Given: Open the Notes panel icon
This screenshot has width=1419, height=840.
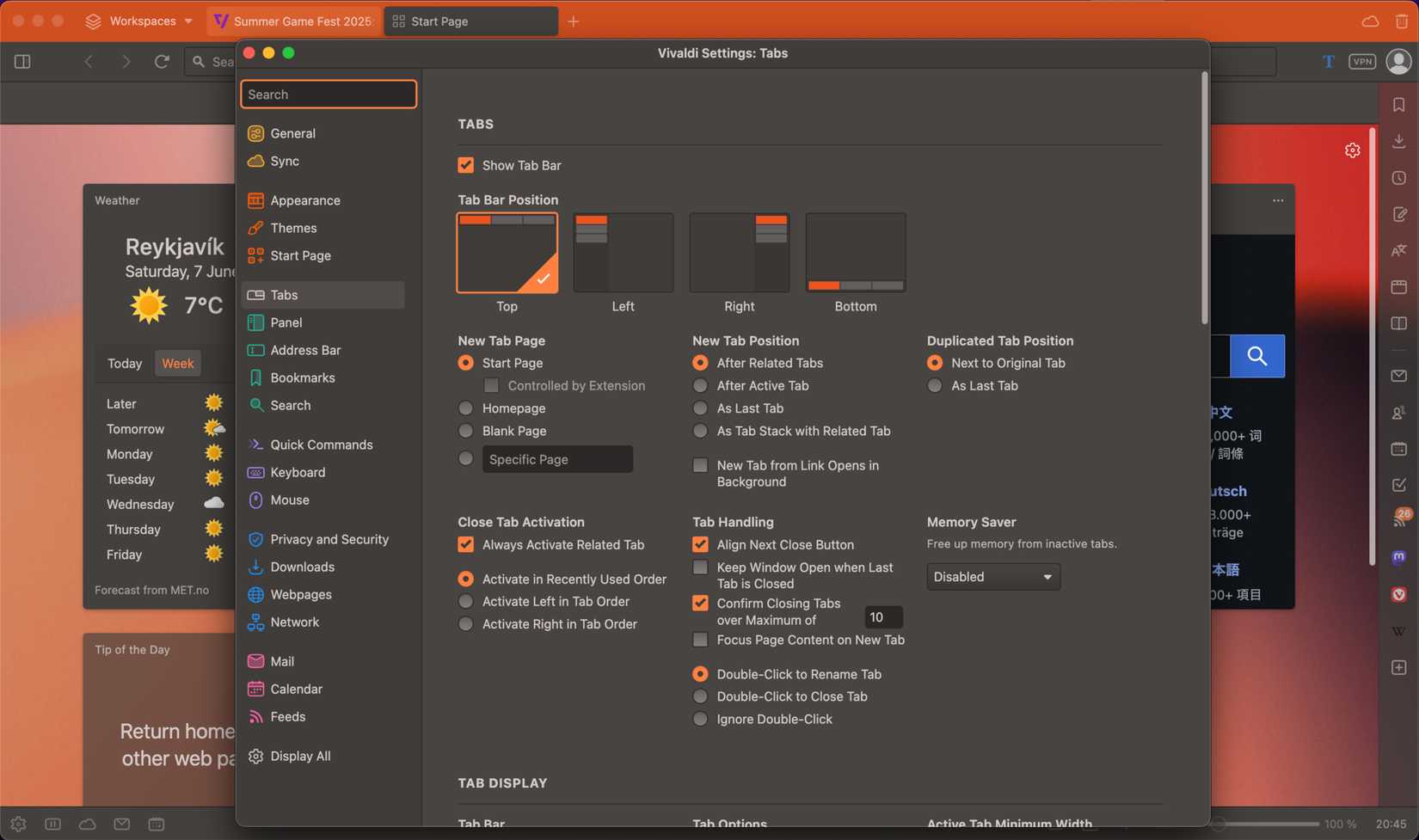Looking at the screenshot, I should pos(1399,214).
